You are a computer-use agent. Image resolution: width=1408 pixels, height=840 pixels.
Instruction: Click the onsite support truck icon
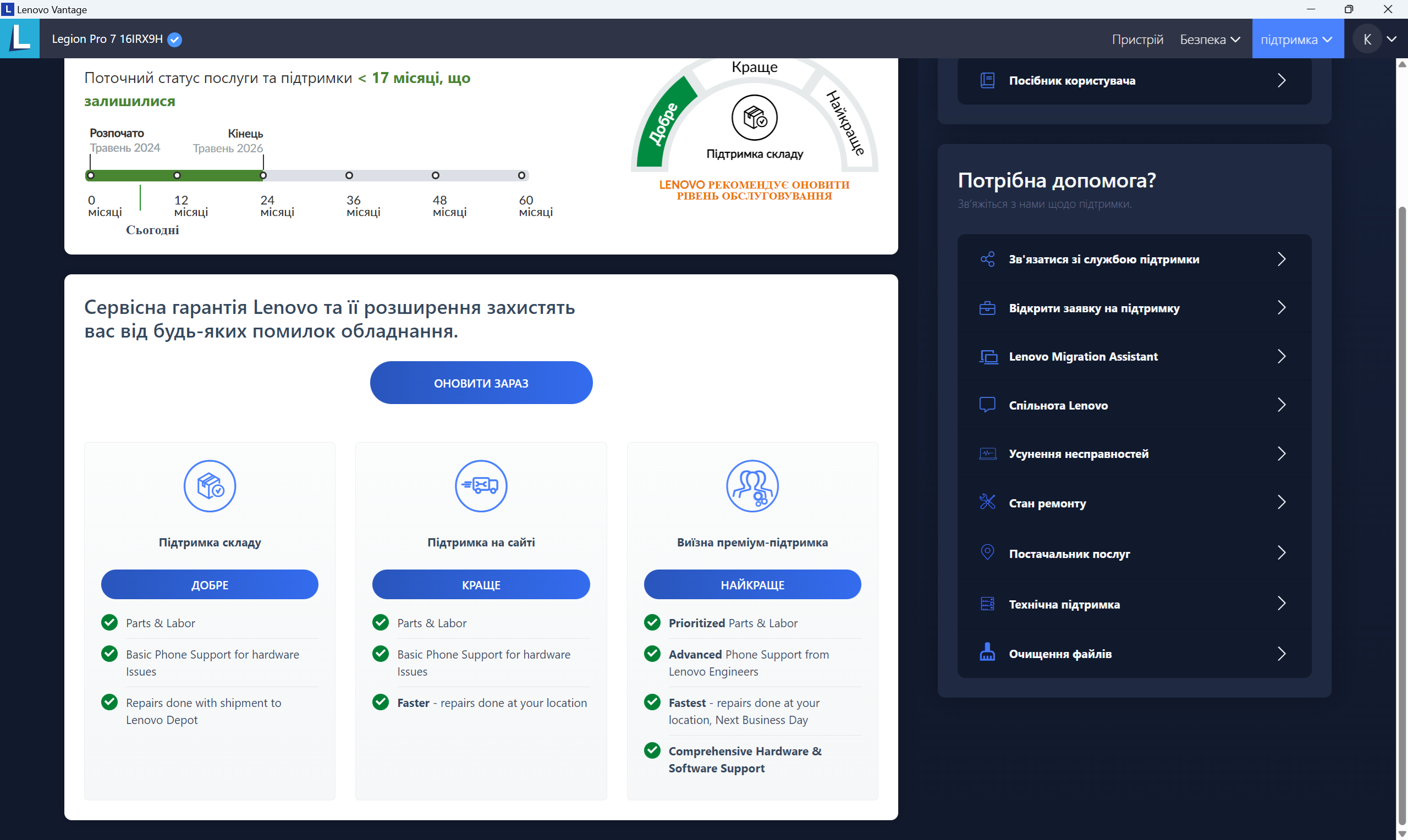tap(481, 485)
